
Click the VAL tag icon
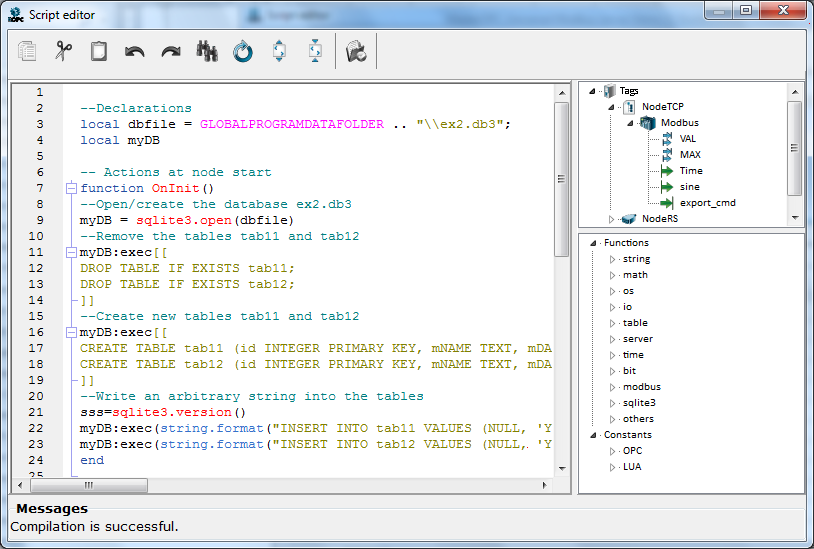[x=667, y=139]
